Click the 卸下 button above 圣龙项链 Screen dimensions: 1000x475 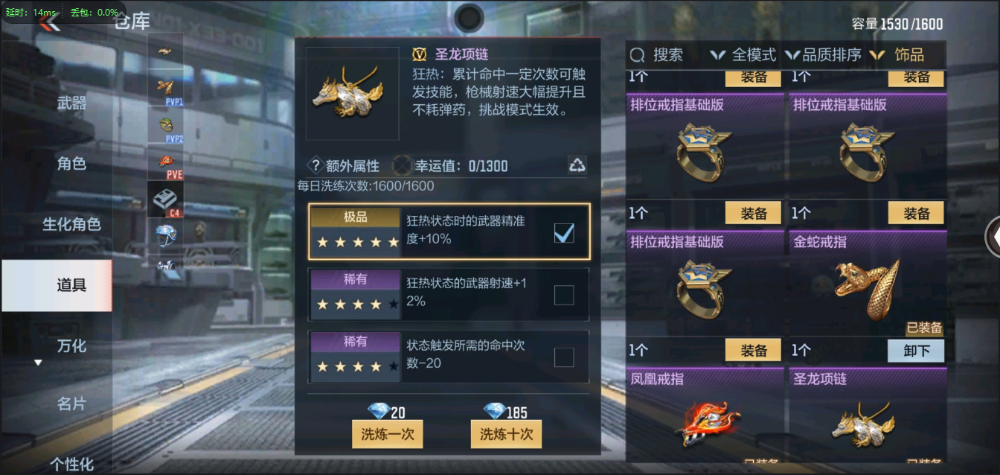916,351
